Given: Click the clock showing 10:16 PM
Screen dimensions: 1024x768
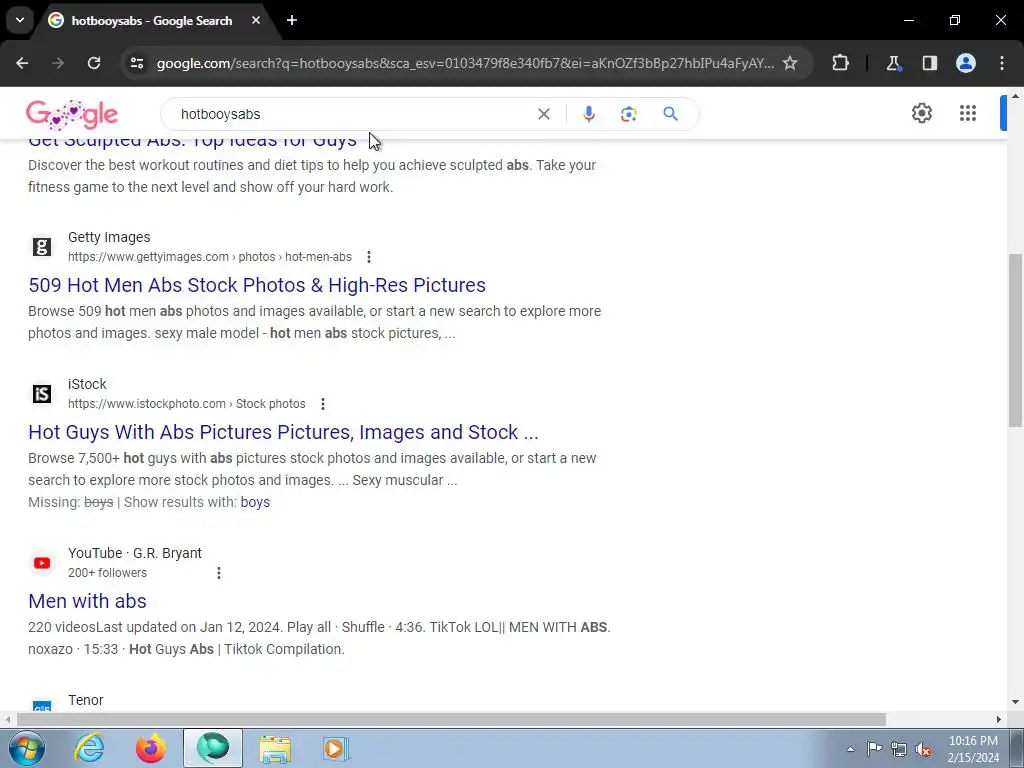Looking at the screenshot, I should pyautogui.click(x=973, y=749).
